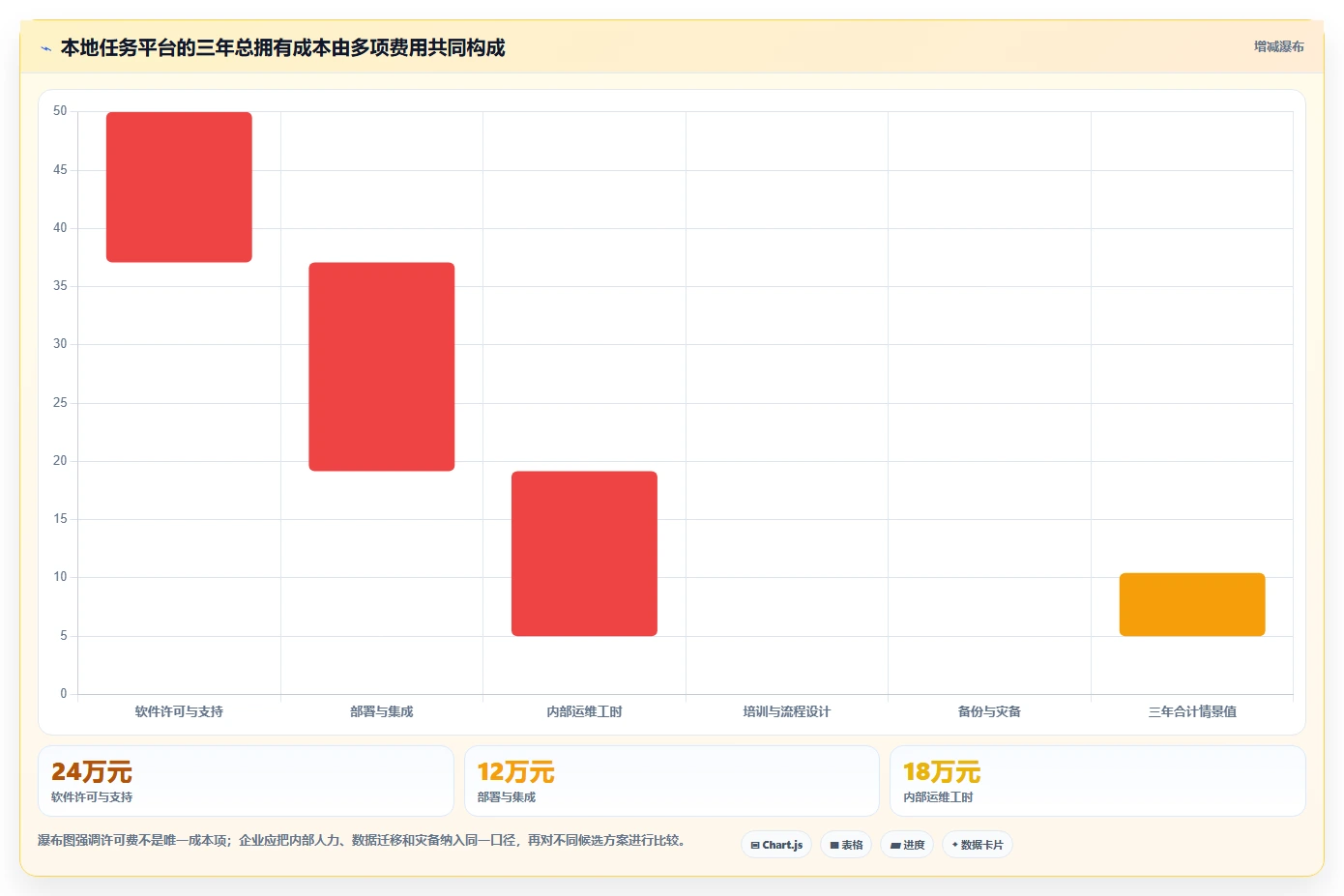Click the 软件许可与支持 x-axis label
This screenshot has width=1344, height=896.
(x=179, y=711)
